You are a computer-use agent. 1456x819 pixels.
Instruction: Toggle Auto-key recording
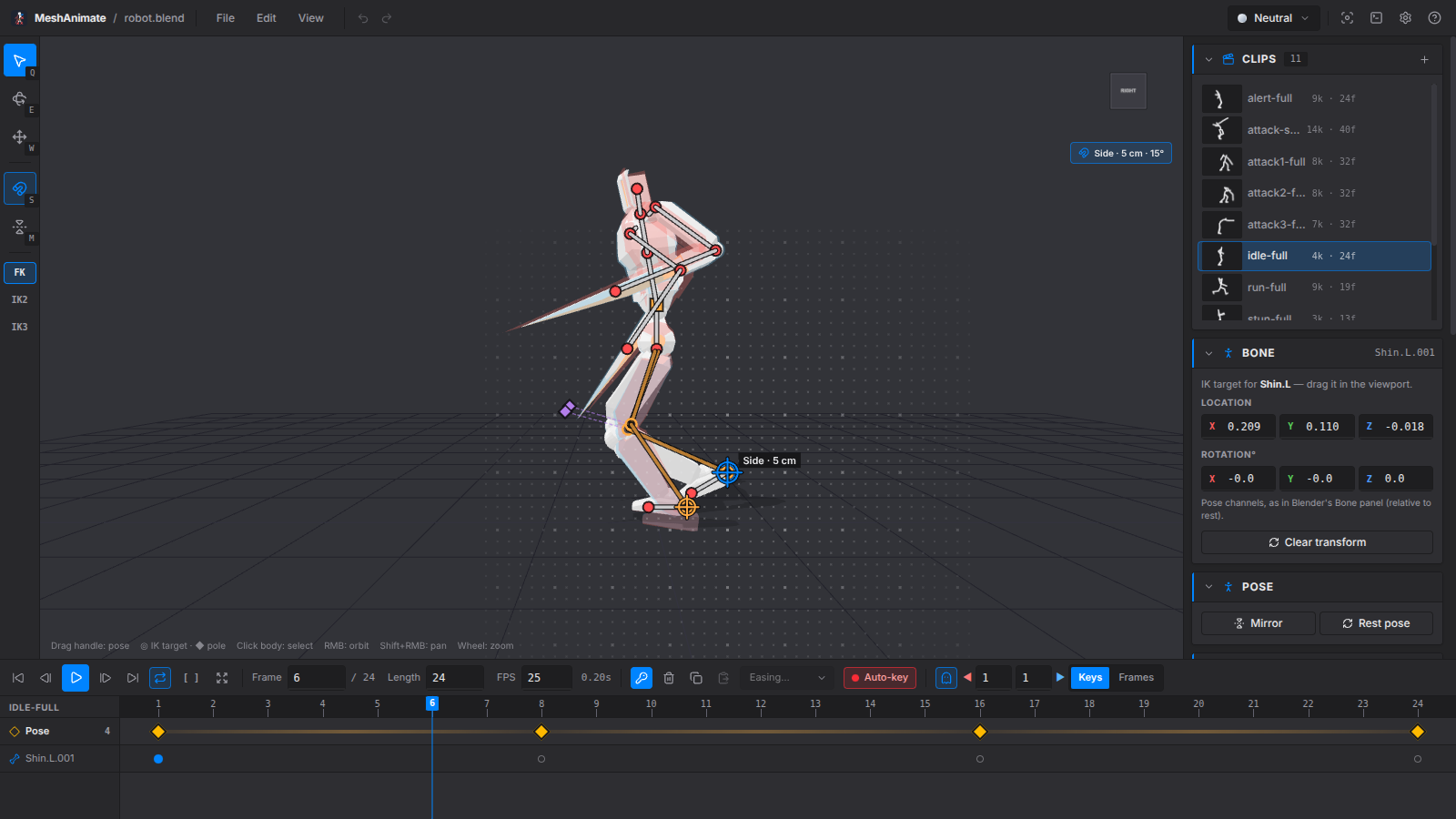(880, 678)
